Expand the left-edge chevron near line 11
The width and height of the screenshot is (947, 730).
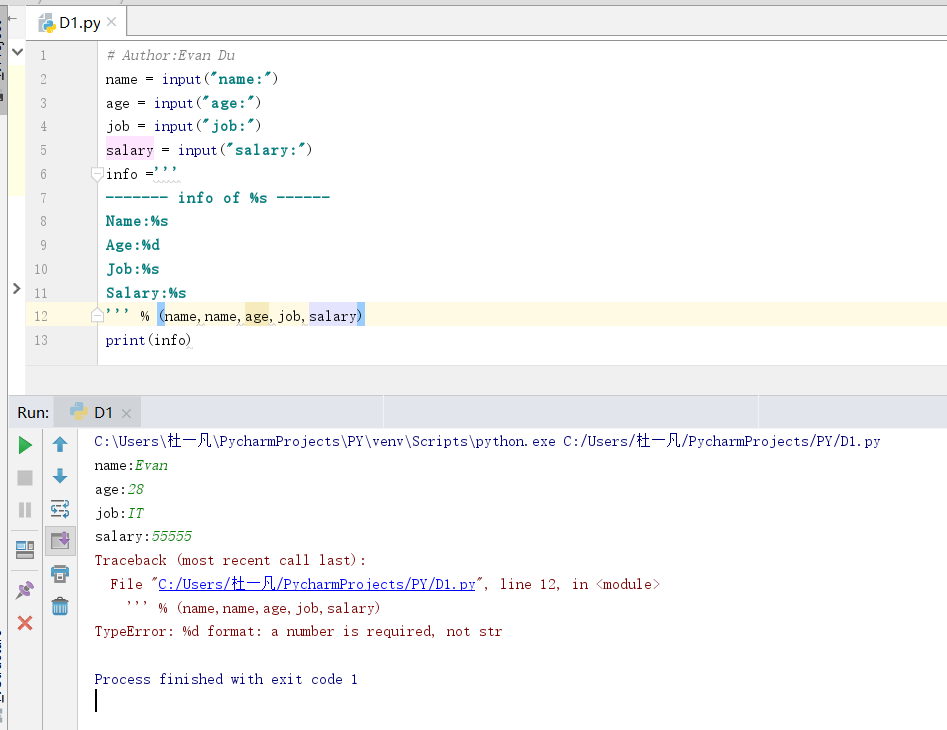[x=16, y=288]
